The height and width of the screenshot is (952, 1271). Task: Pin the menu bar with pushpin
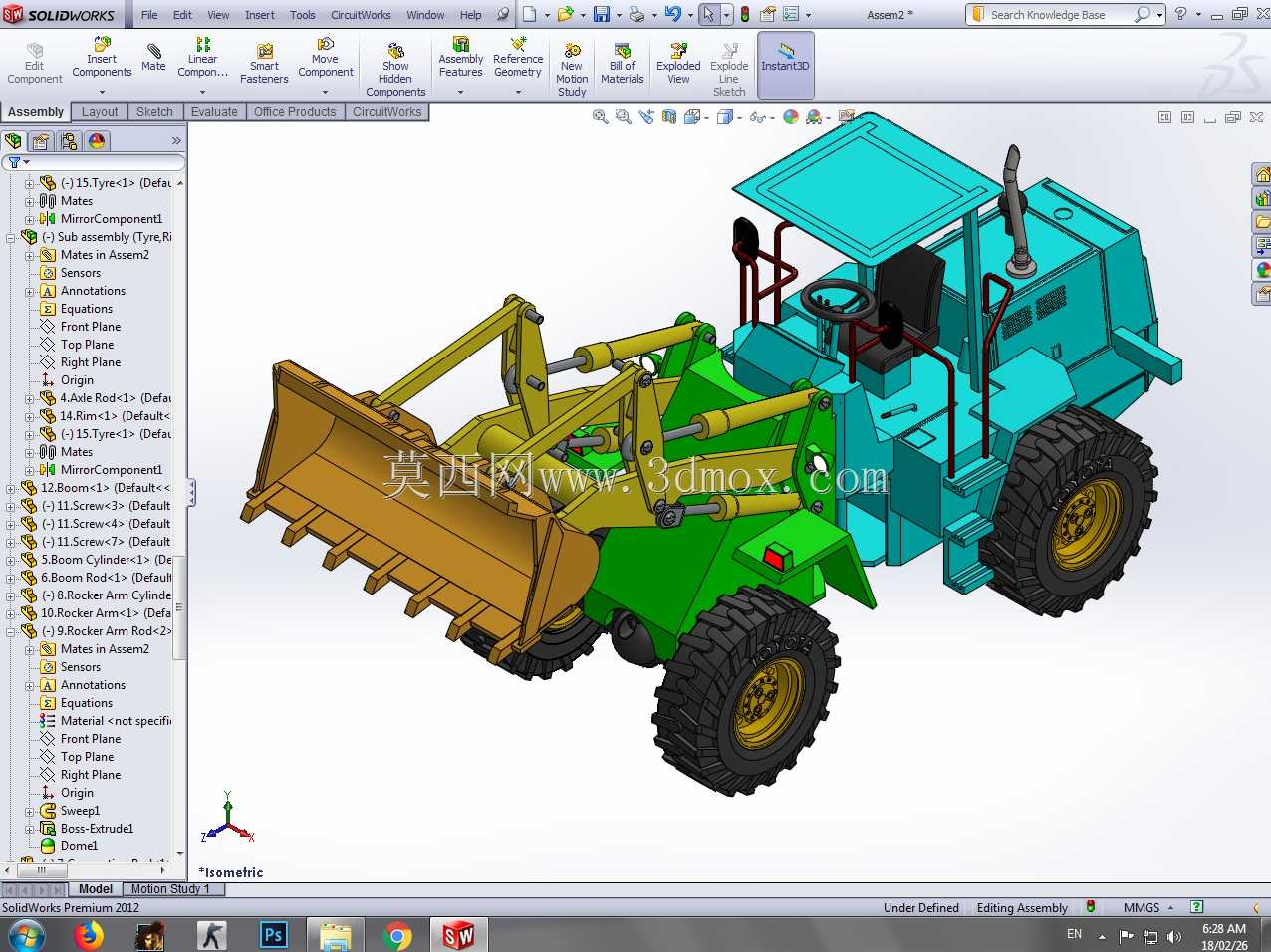(503, 15)
